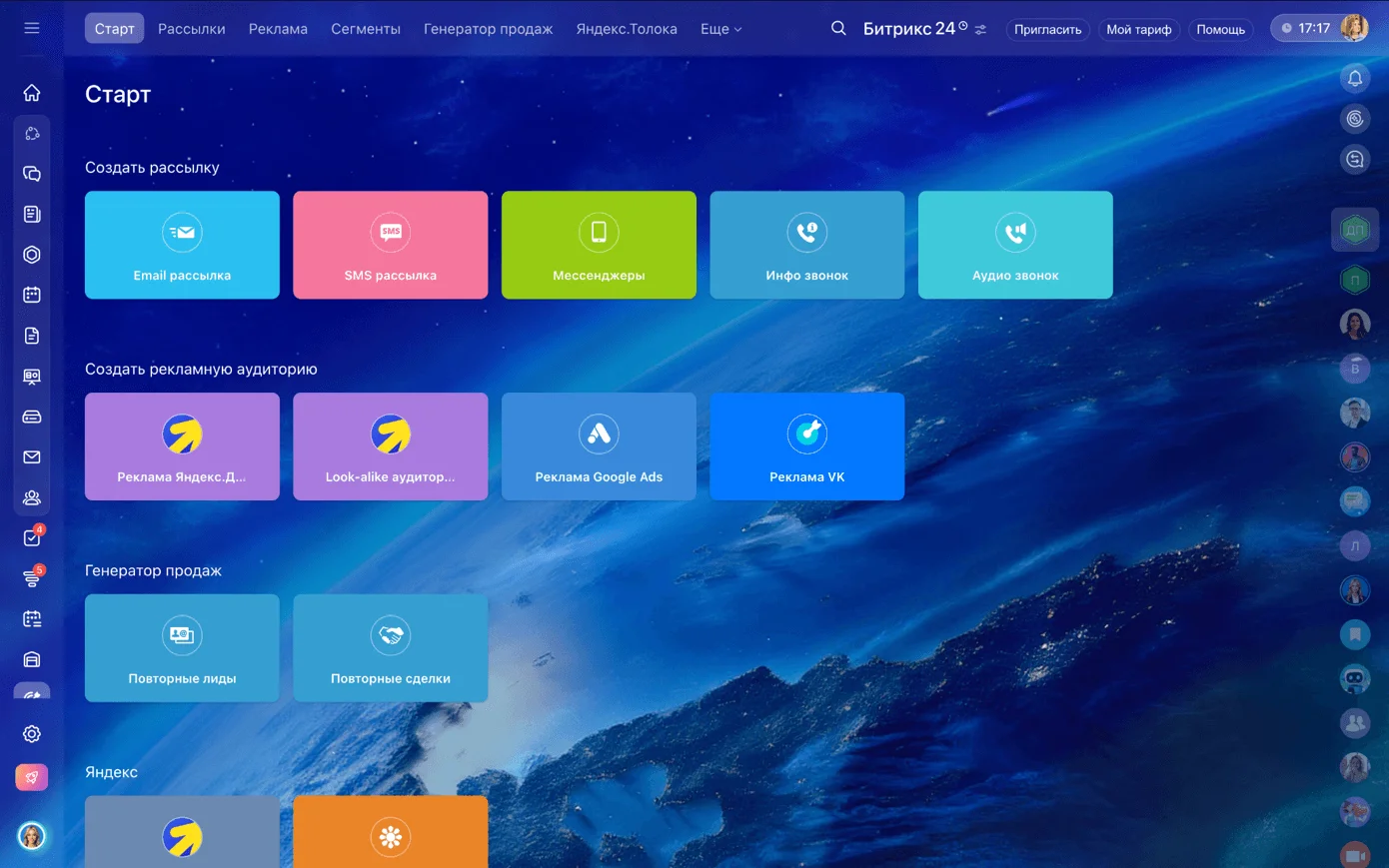1389x868 pixels.
Task: Select the В avatar in right panel
Action: [1355, 369]
